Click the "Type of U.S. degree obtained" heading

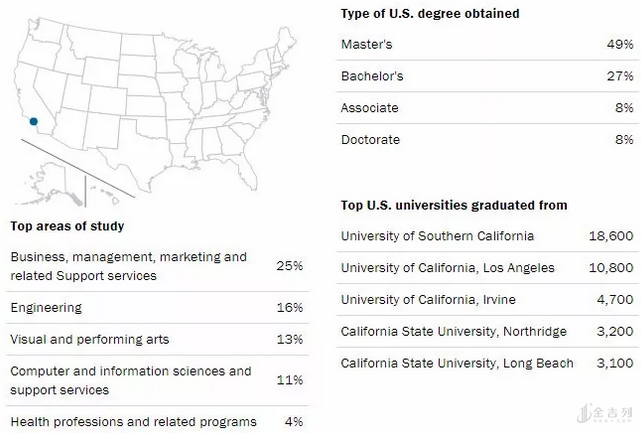(429, 13)
